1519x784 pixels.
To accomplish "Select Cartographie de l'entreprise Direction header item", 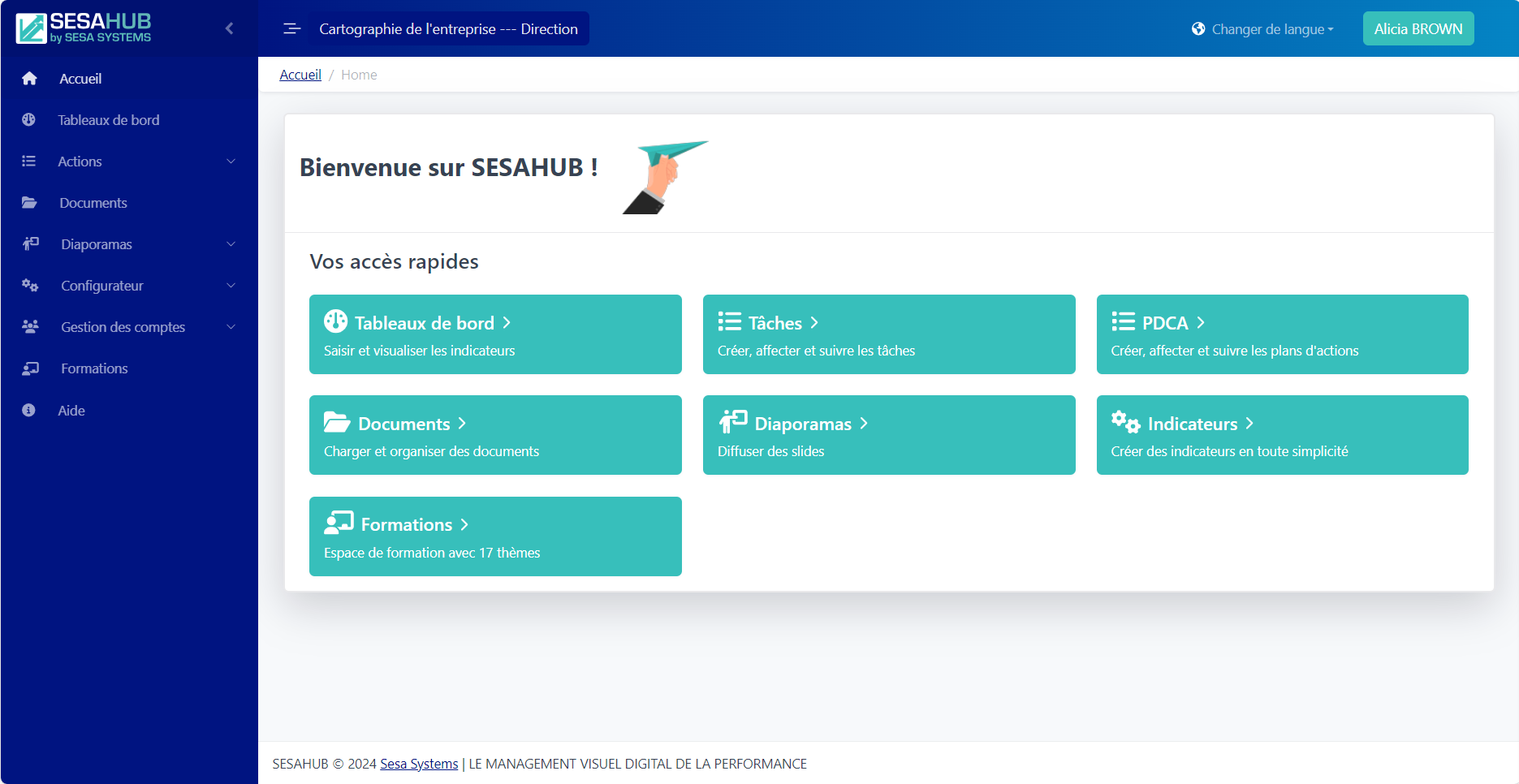I will [x=448, y=29].
